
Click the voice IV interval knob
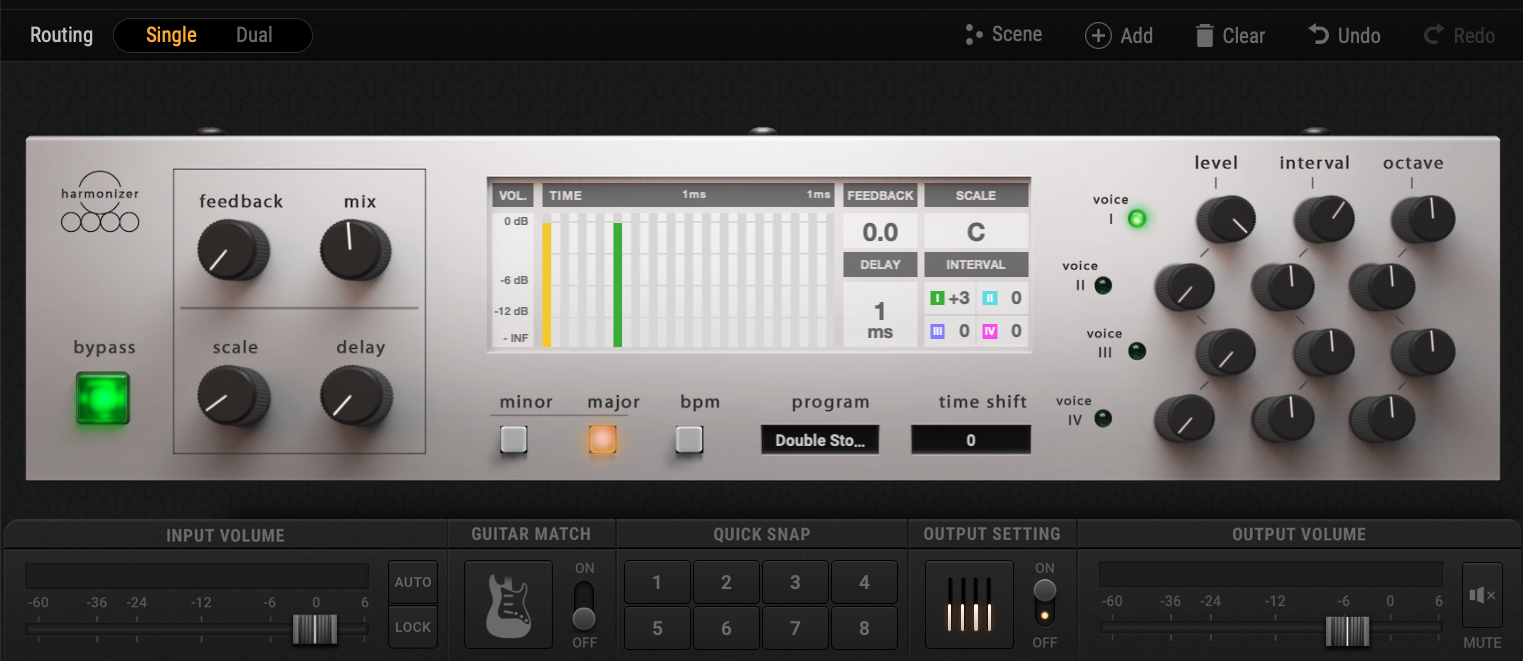1282,419
